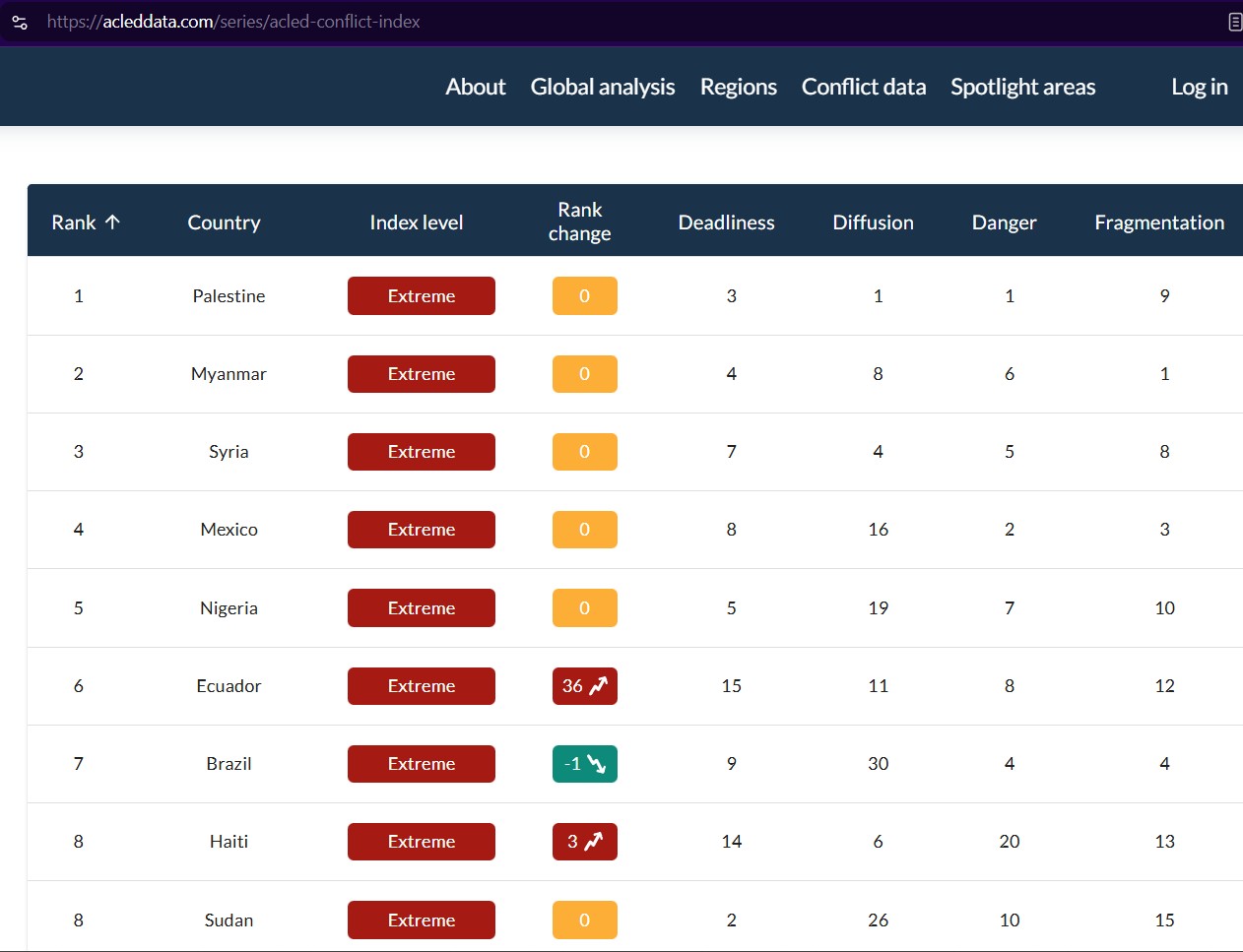The width and height of the screenshot is (1243, 952).
Task: Click the acleddata.com URL in address bar
Action: [x=233, y=22]
